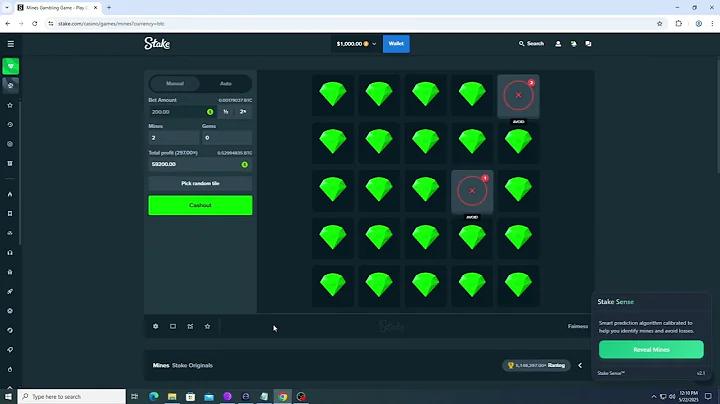Double the bet with 2× button

243,112
